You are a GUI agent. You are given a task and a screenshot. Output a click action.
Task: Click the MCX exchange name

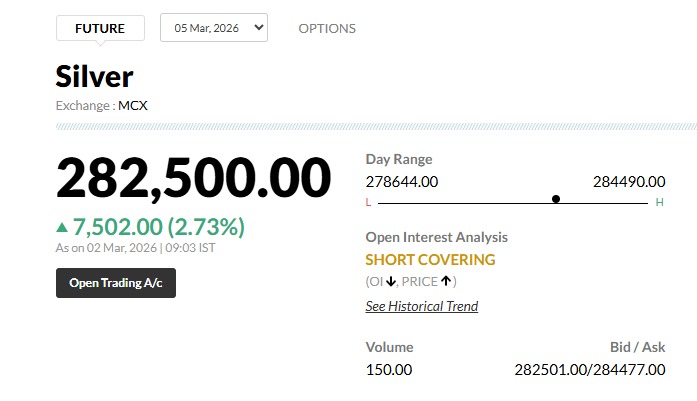point(133,105)
